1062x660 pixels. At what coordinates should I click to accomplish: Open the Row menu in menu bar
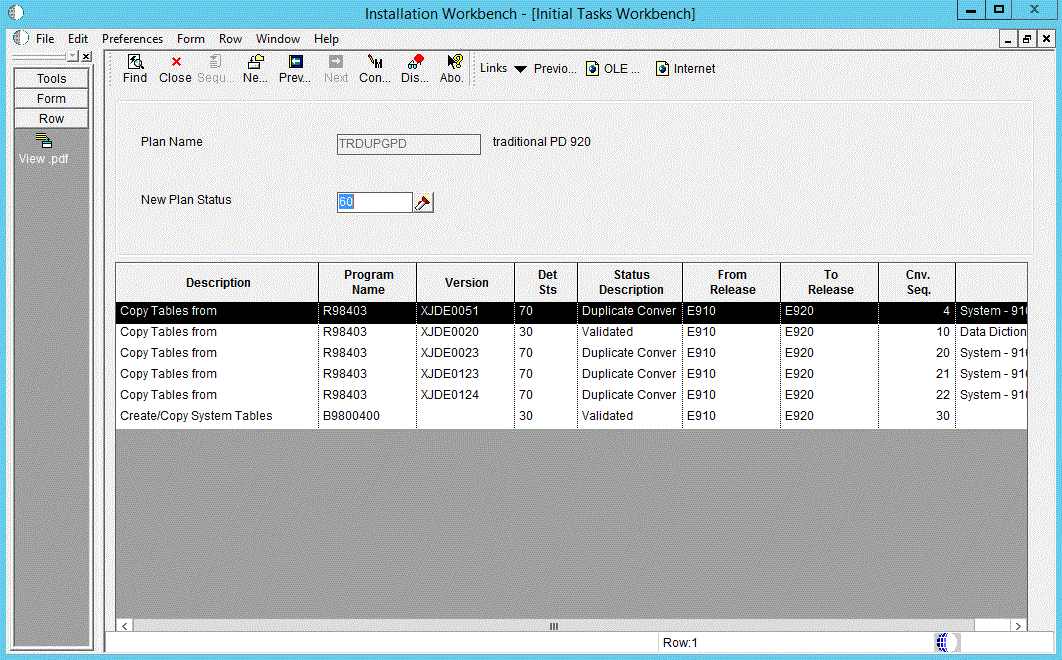point(230,39)
